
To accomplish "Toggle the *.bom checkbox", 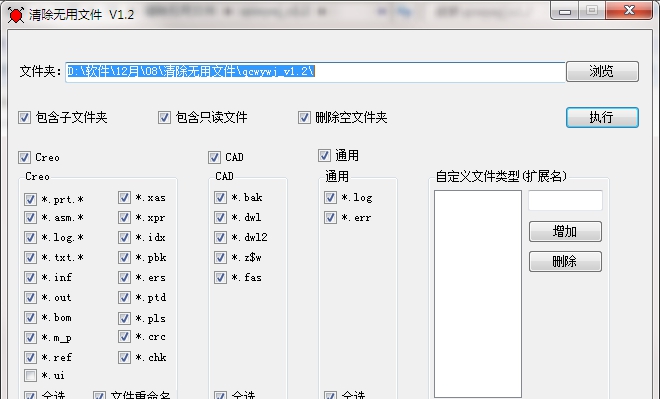I will click(30, 317).
